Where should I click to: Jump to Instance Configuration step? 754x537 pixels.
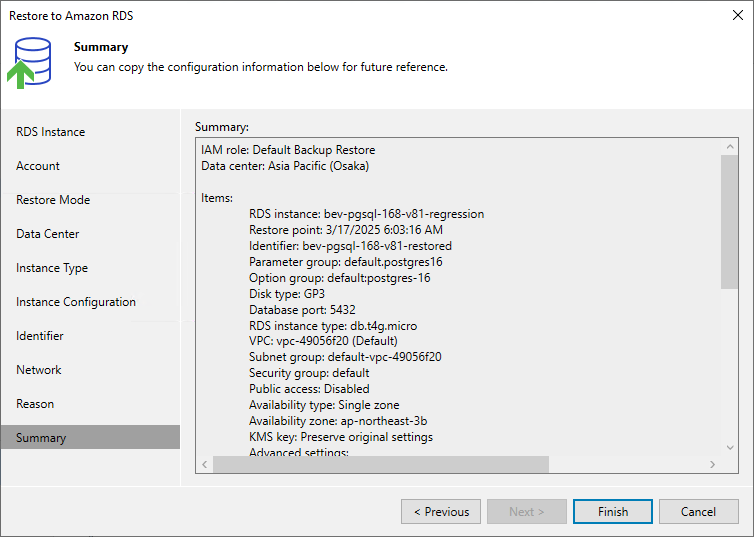point(76,302)
